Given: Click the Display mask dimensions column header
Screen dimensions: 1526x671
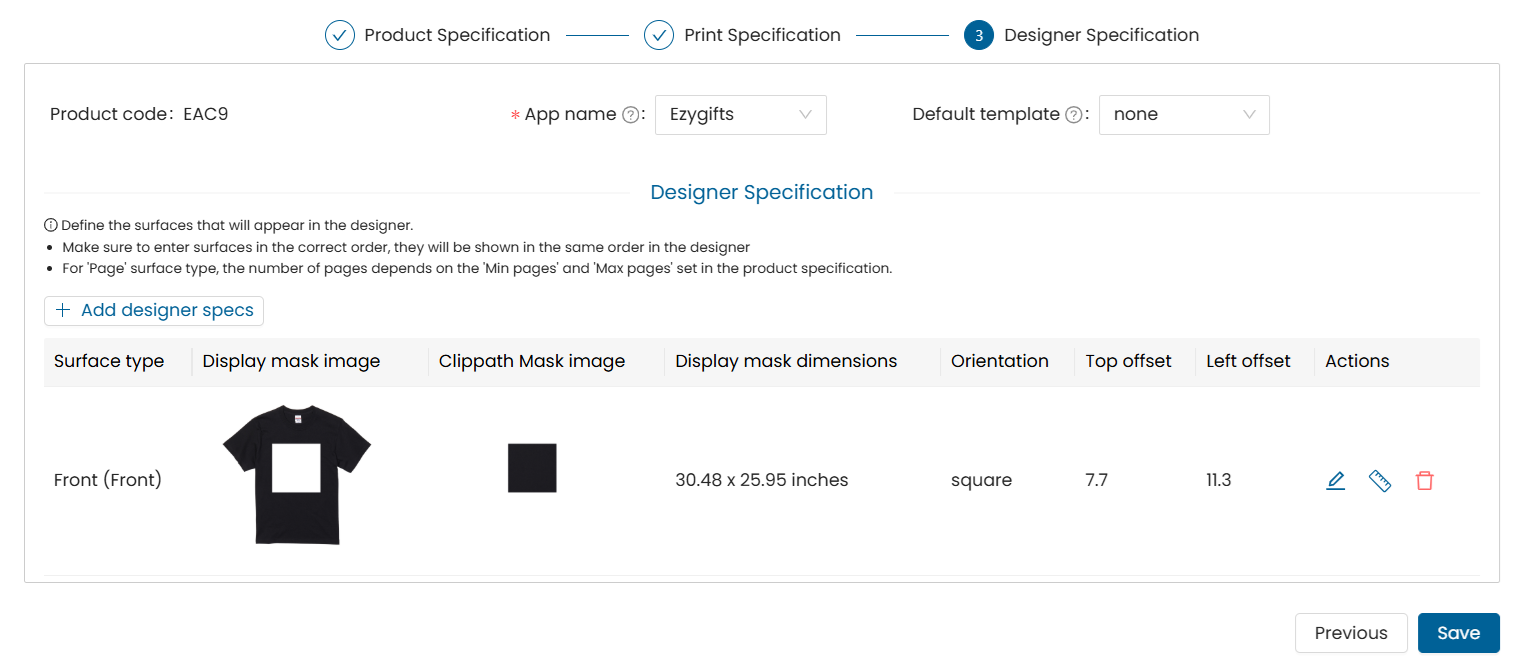Looking at the screenshot, I should point(786,362).
